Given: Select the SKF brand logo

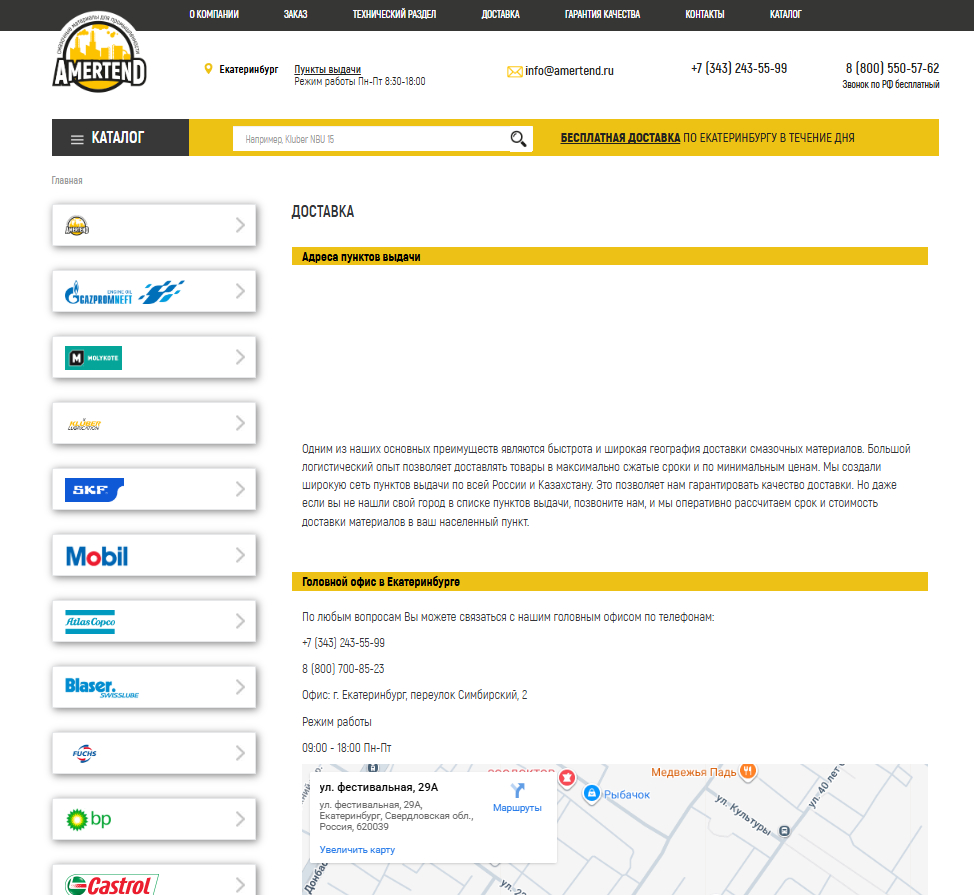Looking at the screenshot, I should [94, 490].
